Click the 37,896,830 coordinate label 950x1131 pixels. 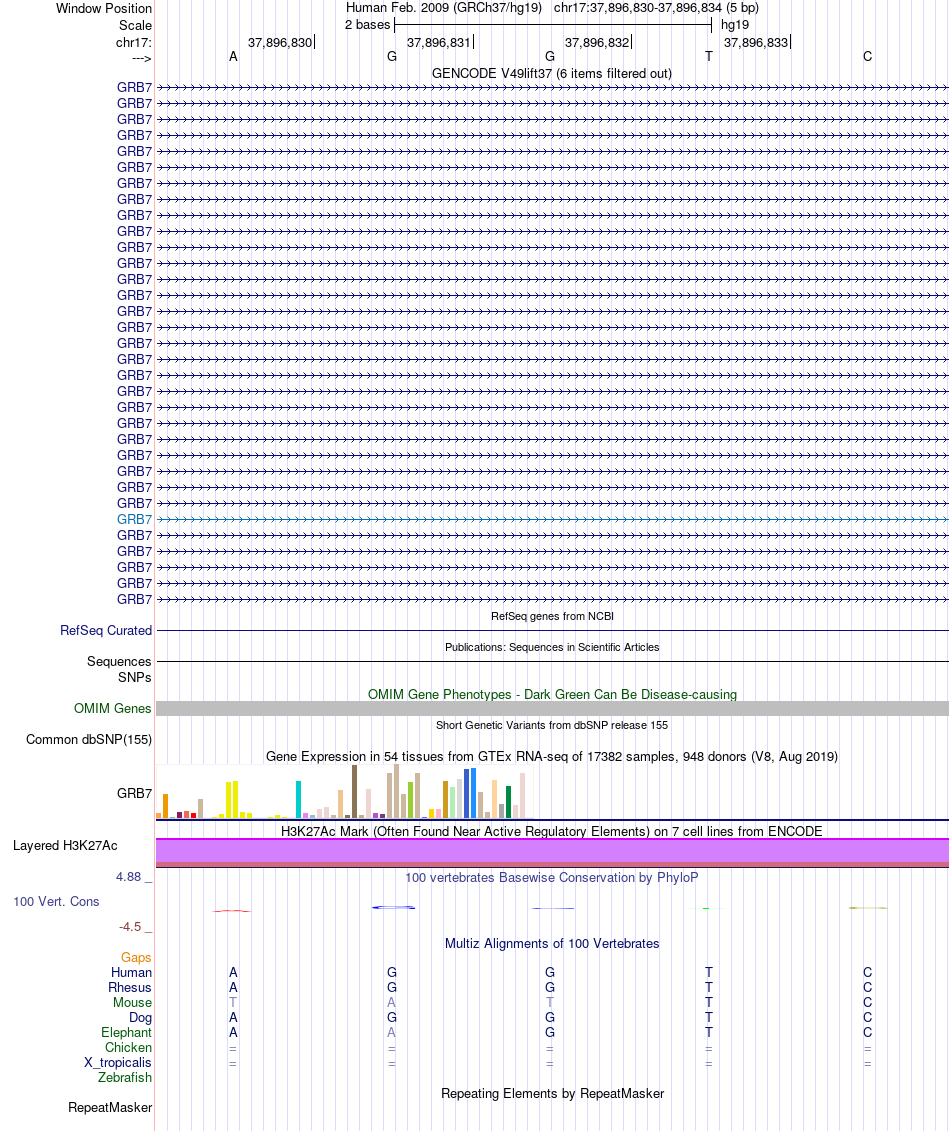pos(280,43)
